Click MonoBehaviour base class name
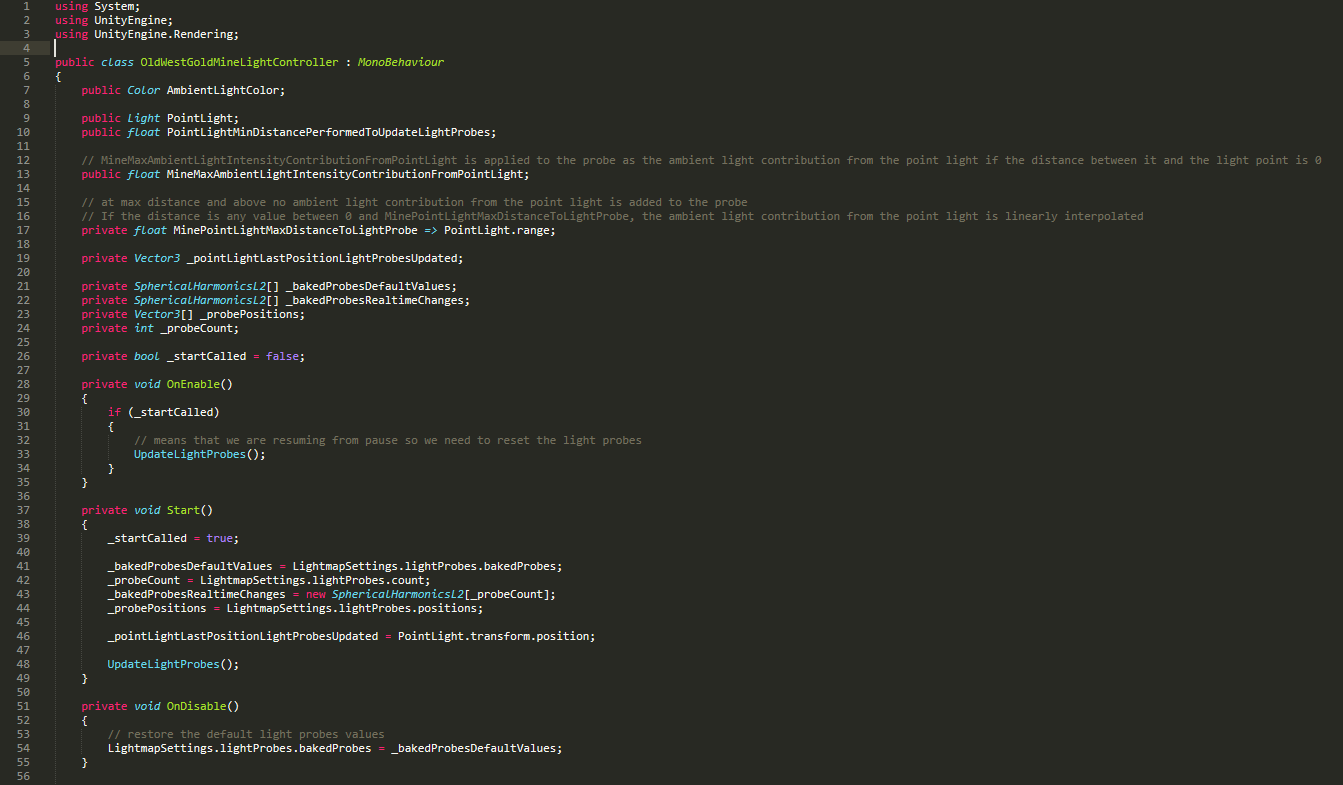1343x785 pixels. 401,62
